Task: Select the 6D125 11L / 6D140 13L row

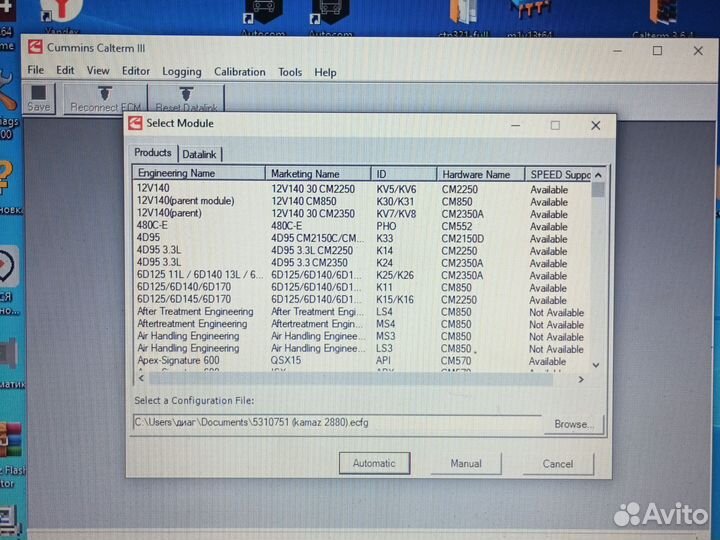Action: (362, 275)
